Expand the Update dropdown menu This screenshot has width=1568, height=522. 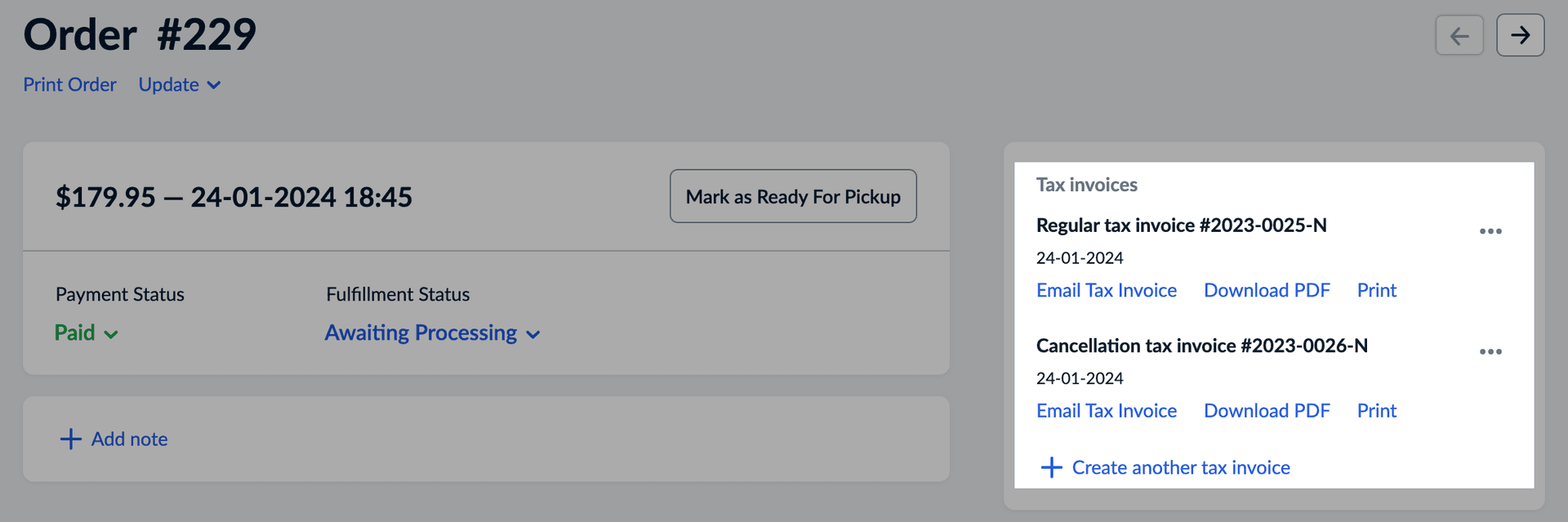pos(180,85)
